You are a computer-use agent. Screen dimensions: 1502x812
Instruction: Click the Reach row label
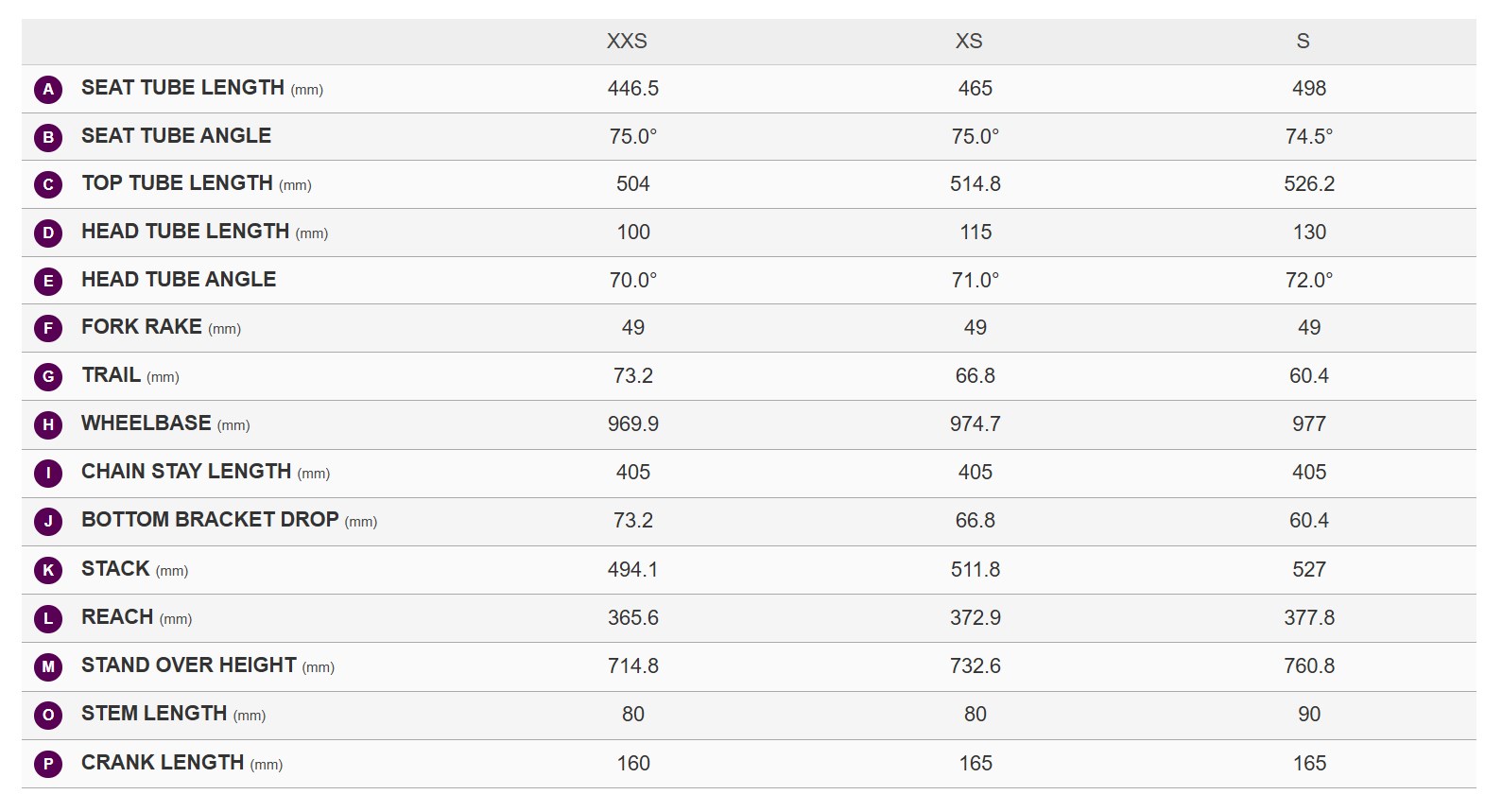117,617
